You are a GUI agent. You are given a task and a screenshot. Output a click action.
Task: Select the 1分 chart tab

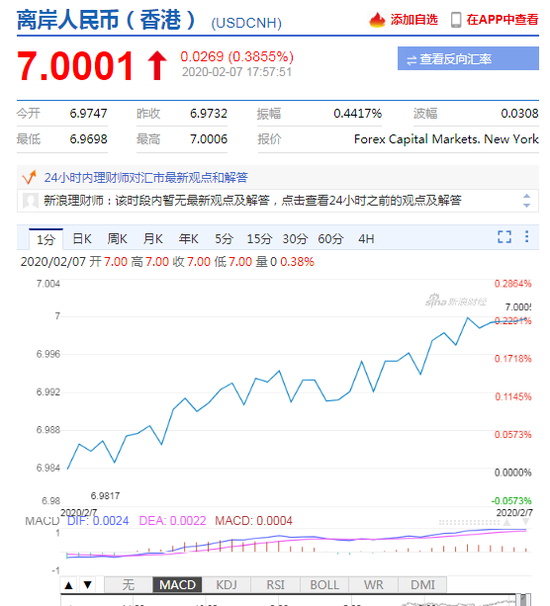46,239
